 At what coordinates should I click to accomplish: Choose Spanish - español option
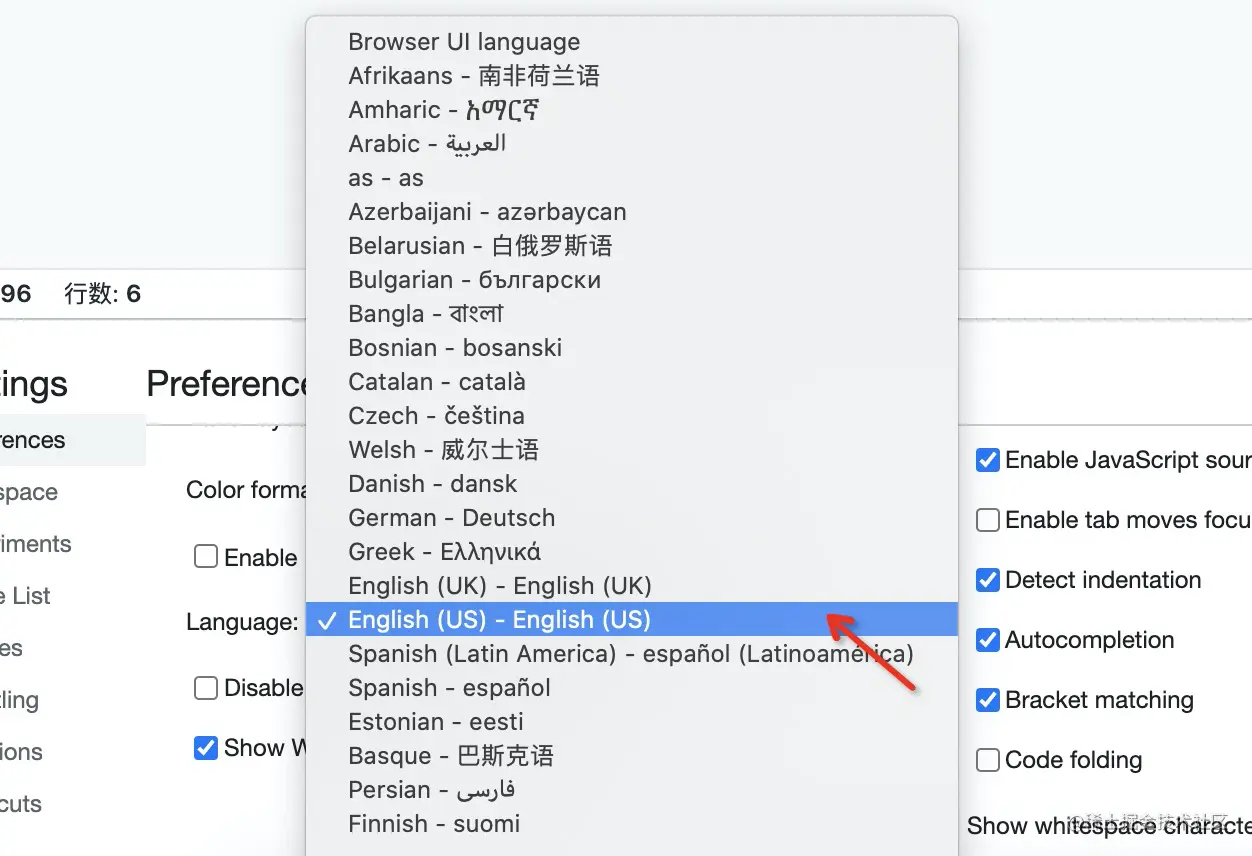coord(631,688)
